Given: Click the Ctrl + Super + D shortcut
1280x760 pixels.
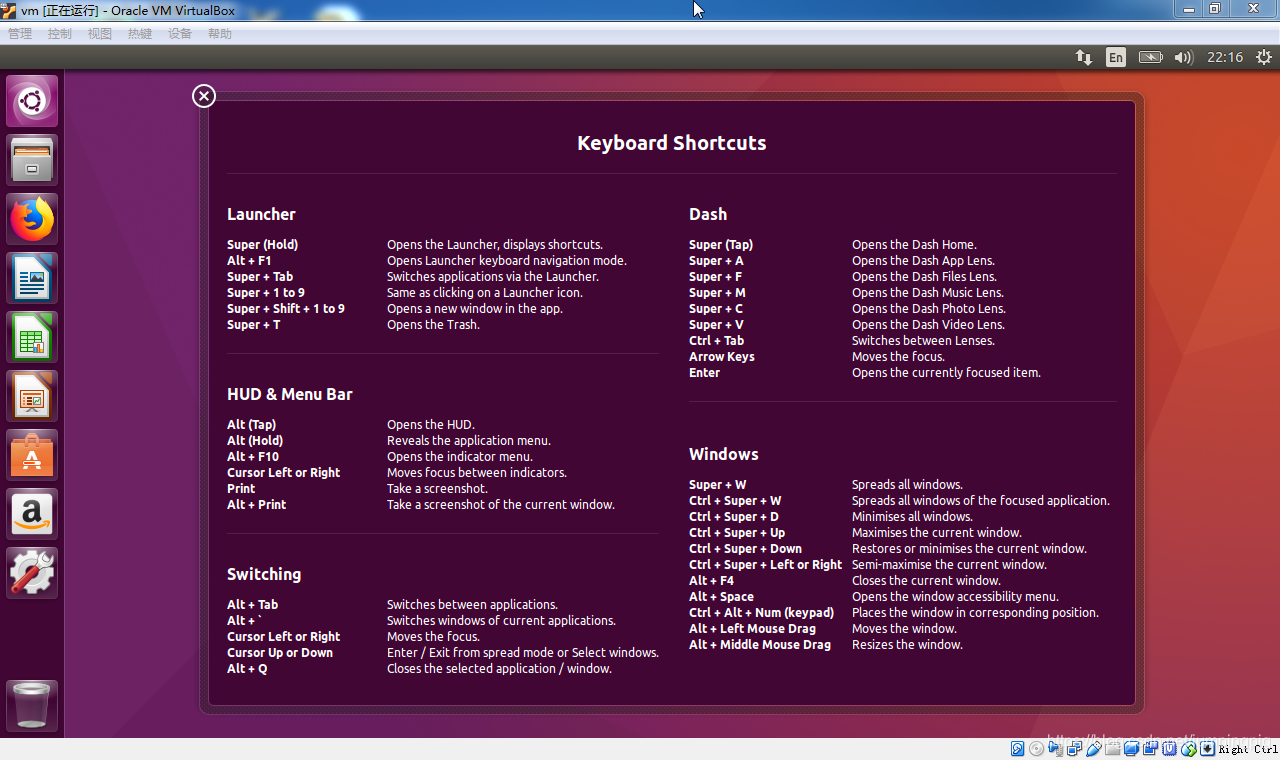Looking at the screenshot, I should [734, 517].
